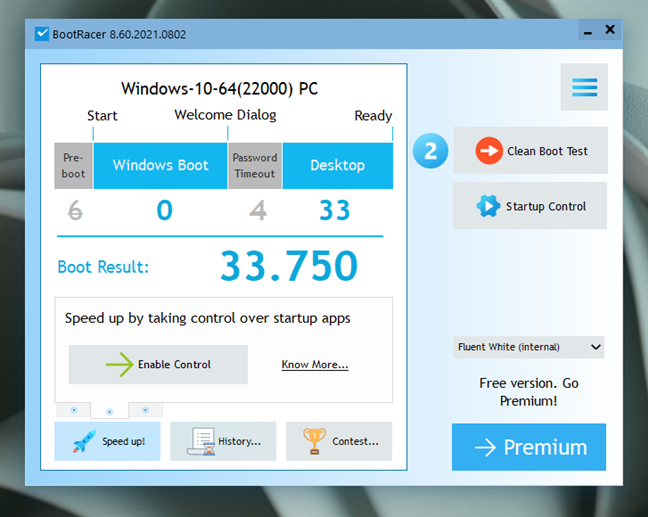Click the Password Timeout value 4
The height and width of the screenshot is (517, 648).
tap(258, 210)
